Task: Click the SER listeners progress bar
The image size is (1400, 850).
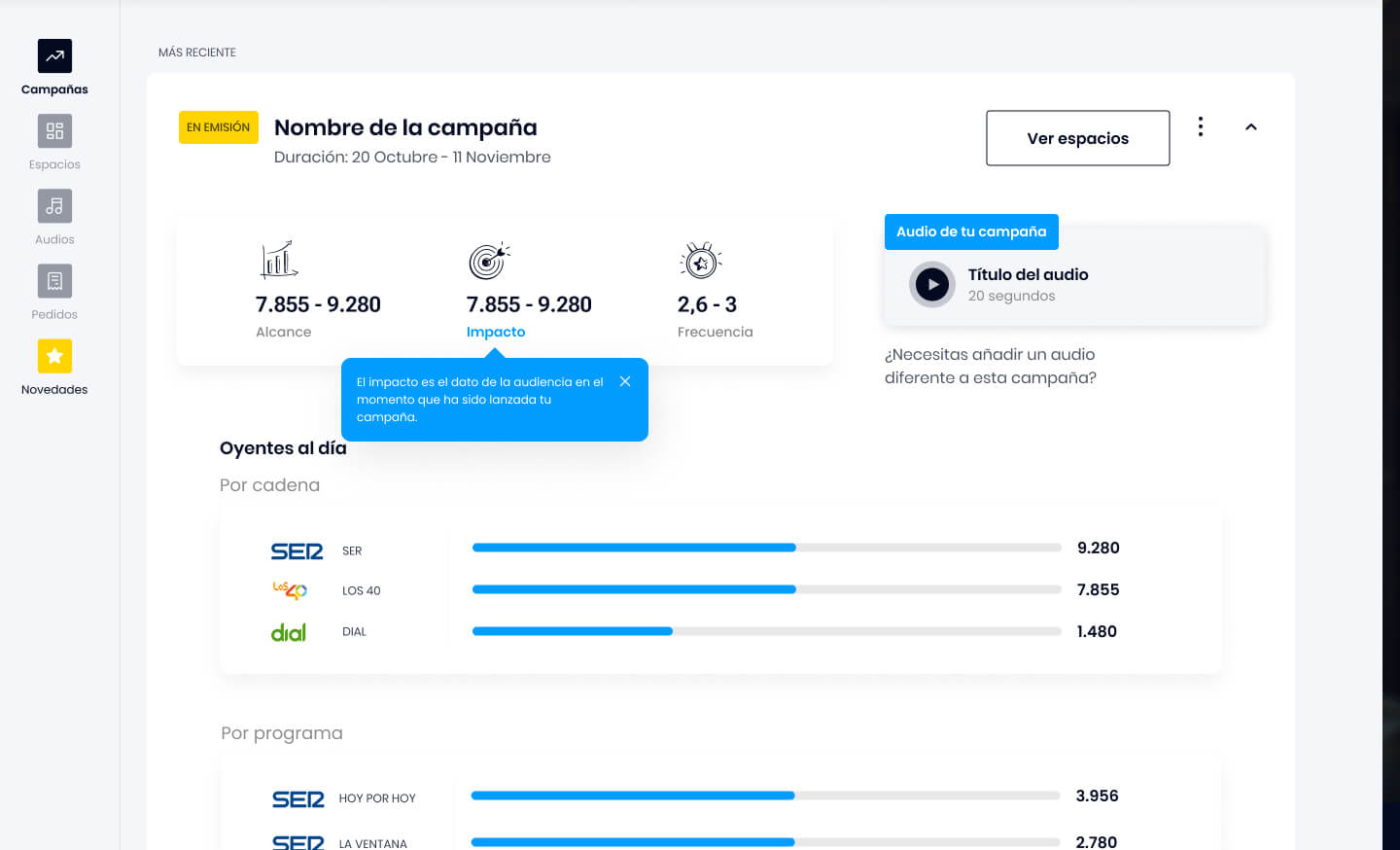Action: pyautogui.click(x=766, y=548)
